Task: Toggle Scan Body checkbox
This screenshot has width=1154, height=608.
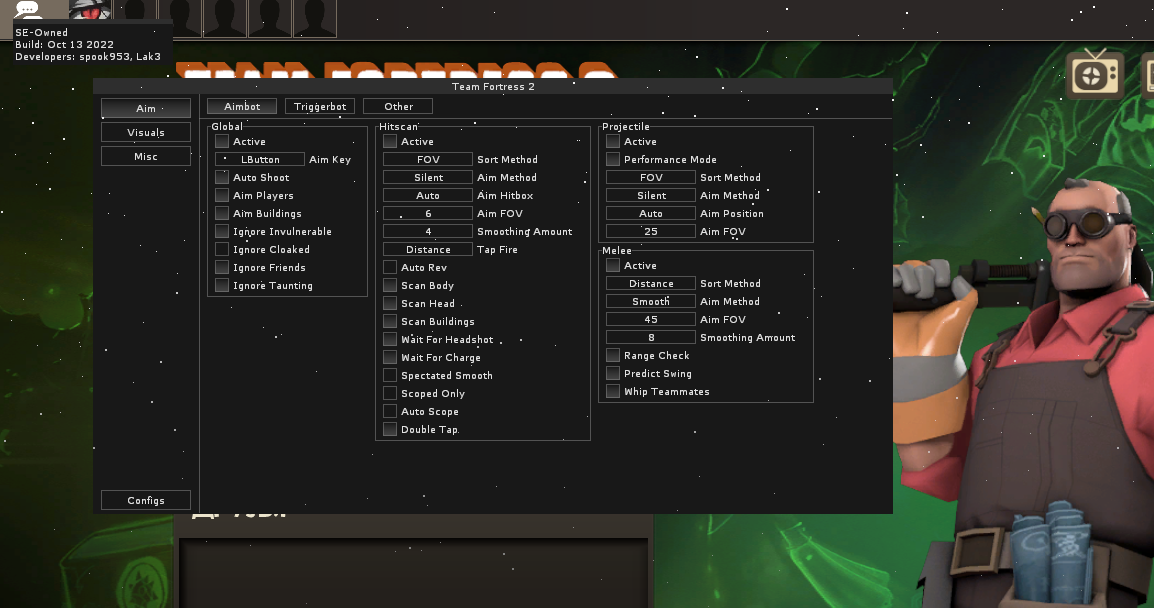Action: [390, 286]
